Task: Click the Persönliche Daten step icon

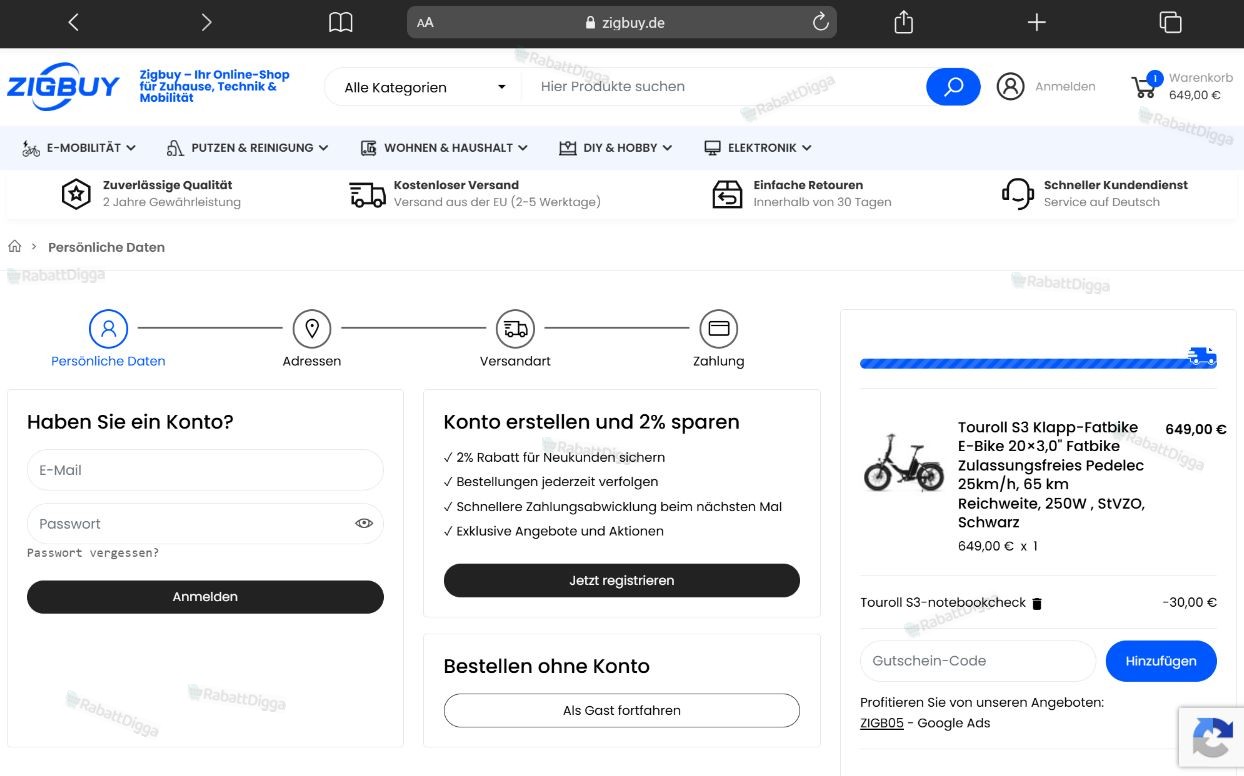Action: coord(108,328)
